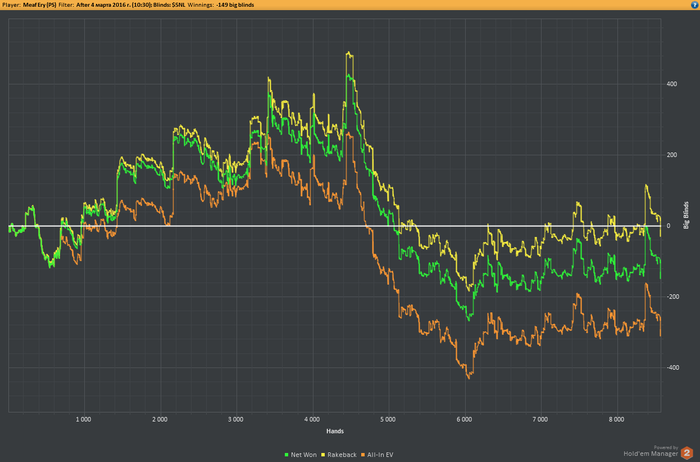Click the 200 big blinds axis label
The height and width of the screenshot is (462, 700).
point(672,155)
